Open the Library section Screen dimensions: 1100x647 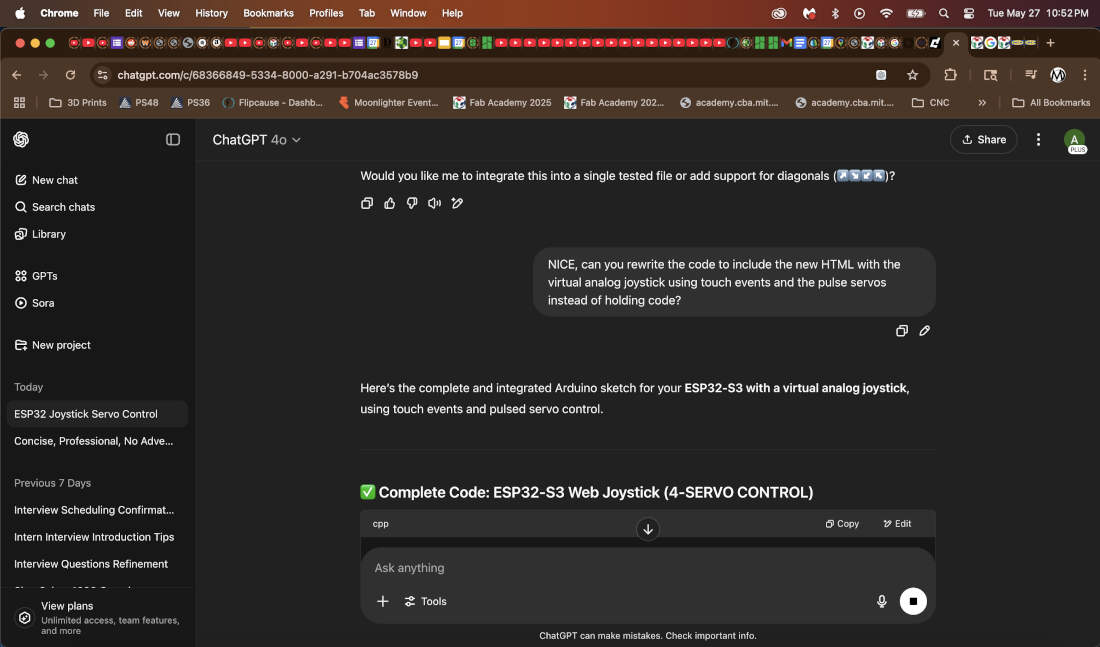point(41,234)
